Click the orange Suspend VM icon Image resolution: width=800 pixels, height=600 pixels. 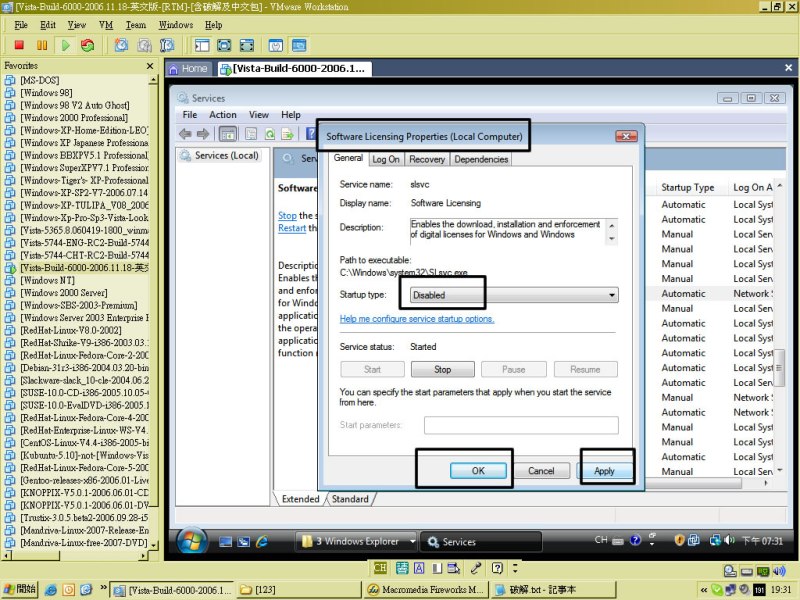(42, 45)
